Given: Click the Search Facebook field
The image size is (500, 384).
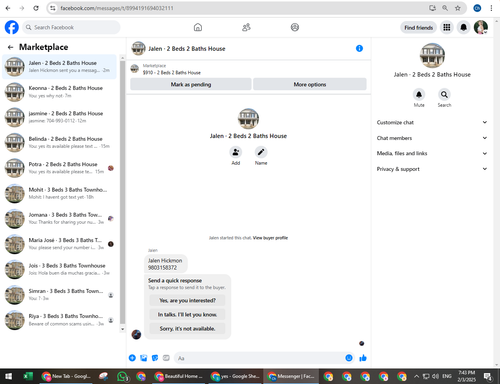Looking at the screenshot, I should tap(71, 27).
